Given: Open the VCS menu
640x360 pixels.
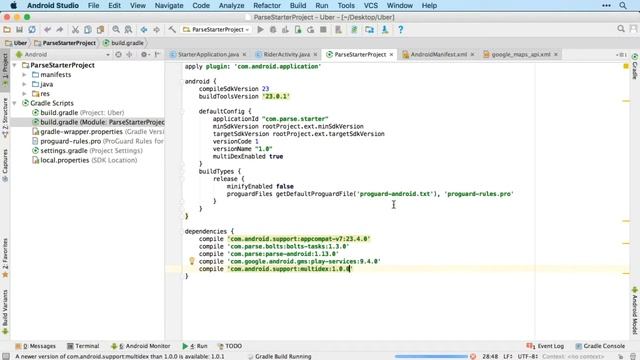Looking at the screenshot, I should click(x=371, y=5).
